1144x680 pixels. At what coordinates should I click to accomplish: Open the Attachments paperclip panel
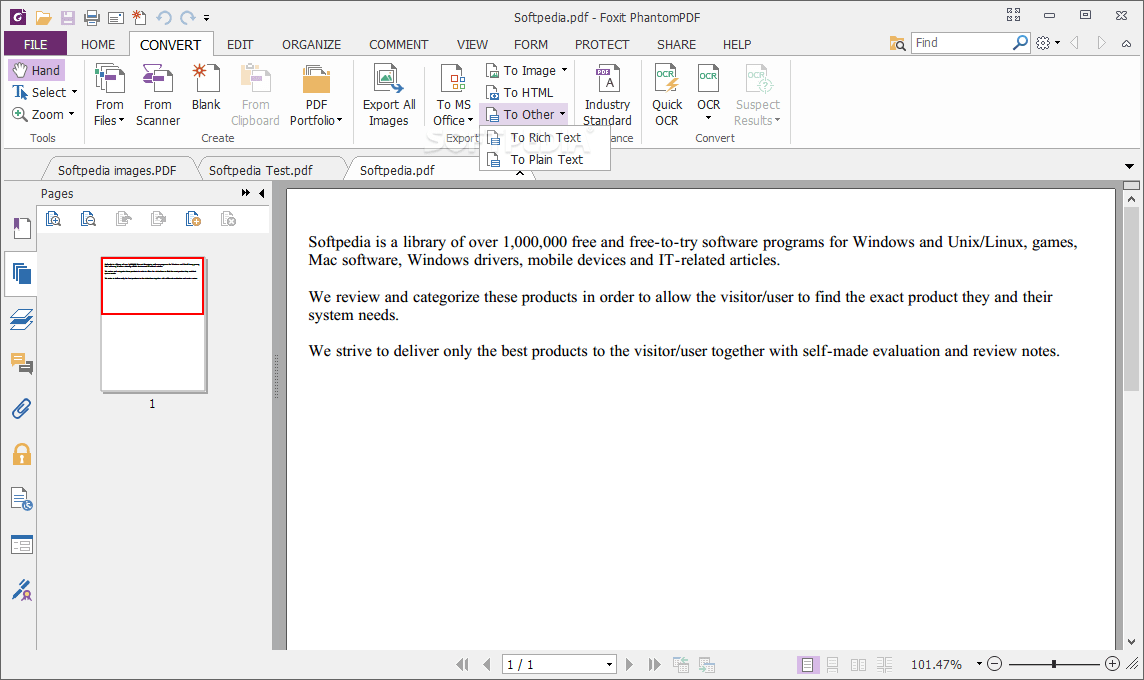pyautogui.click(x=21, y=409)
